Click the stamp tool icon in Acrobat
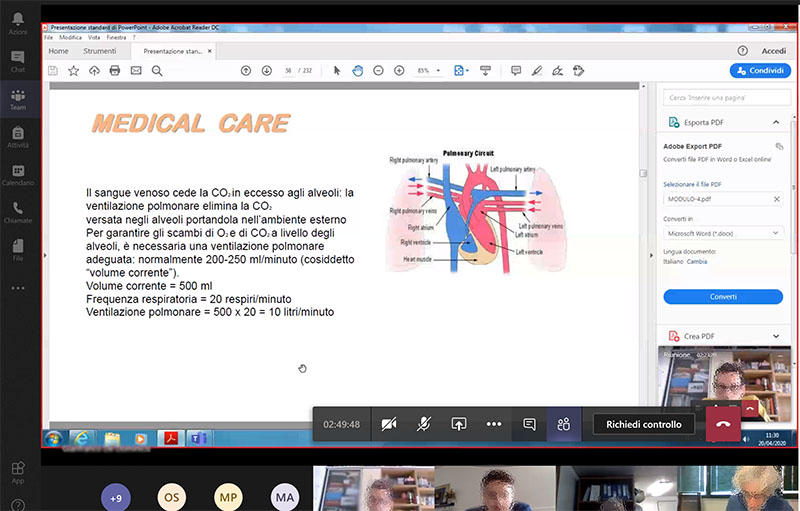 click(578, 71)
